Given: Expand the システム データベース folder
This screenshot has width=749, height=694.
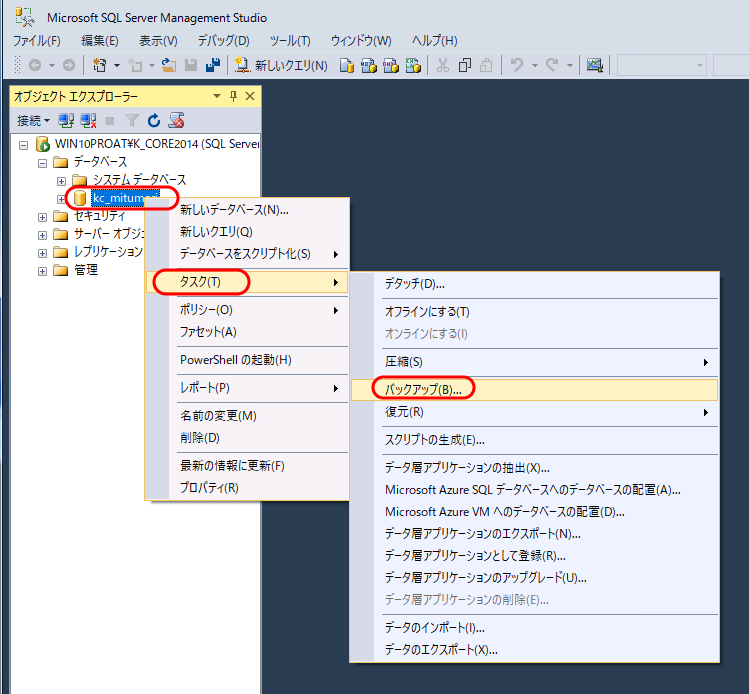Looking at the screenshot, I should pos(61,182).
